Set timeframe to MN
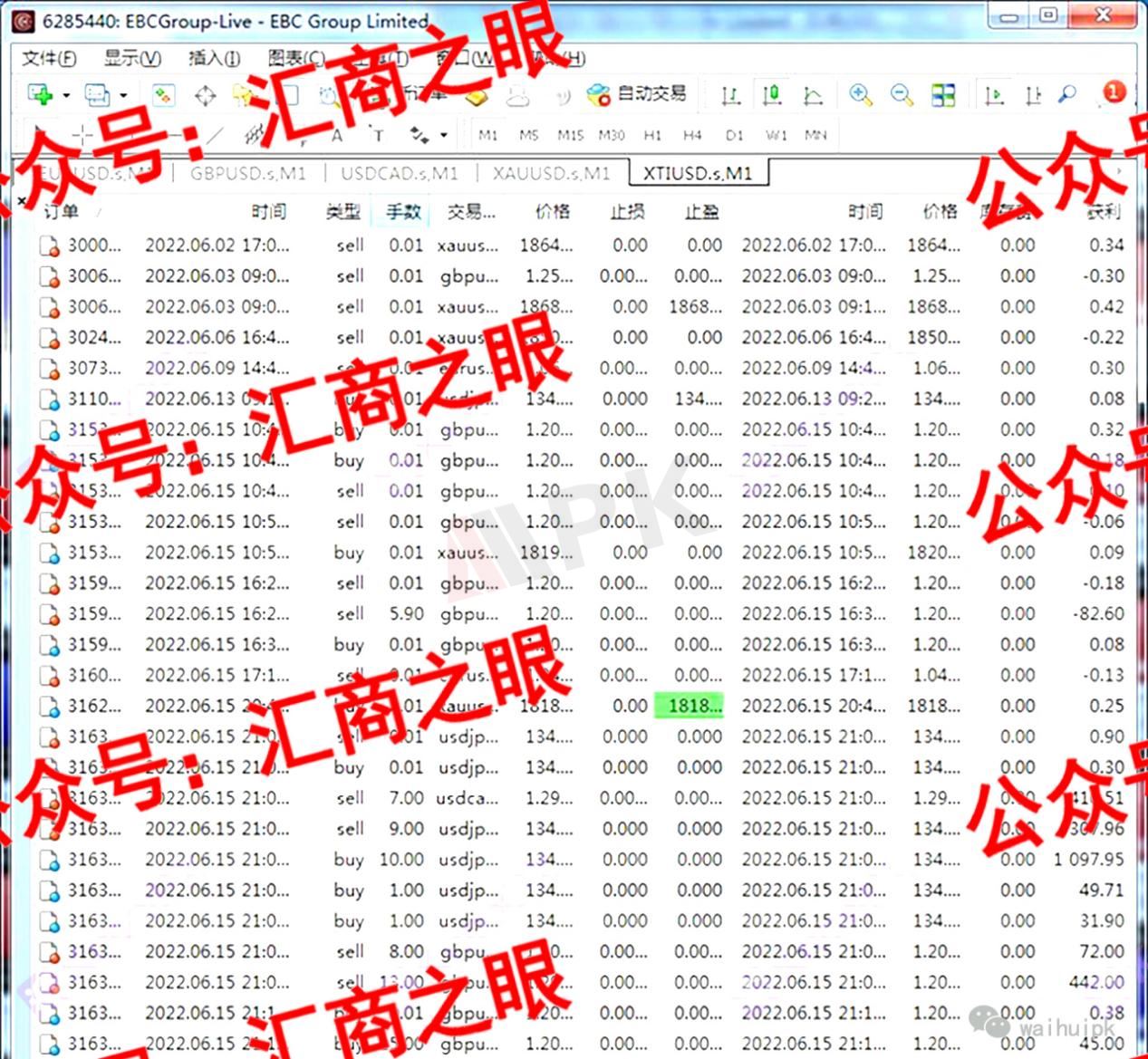Screen dimensions: 1148x1059 816,135
